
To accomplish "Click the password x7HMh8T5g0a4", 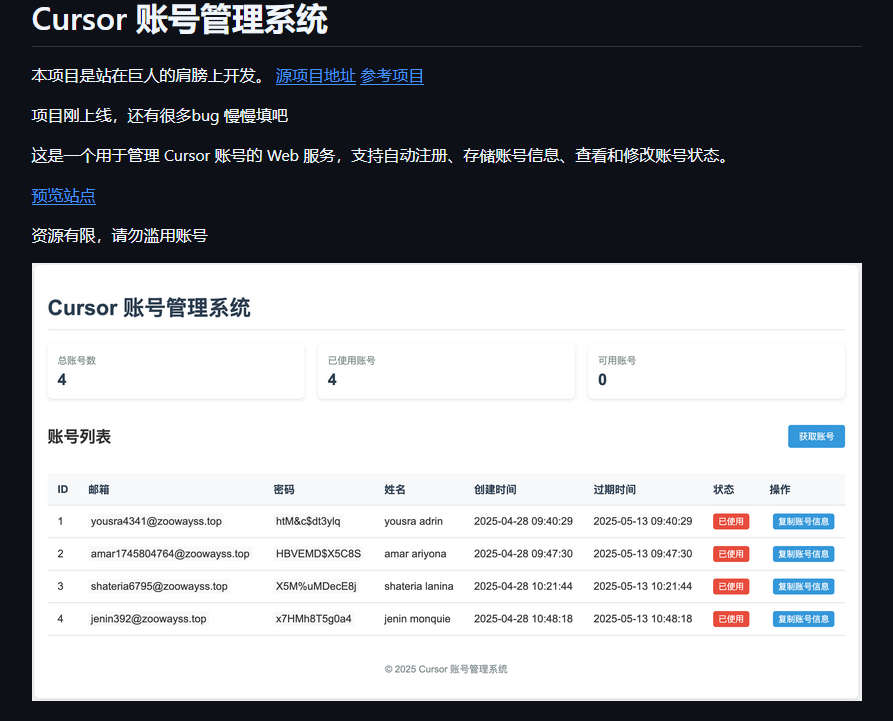I will point(313,618).
